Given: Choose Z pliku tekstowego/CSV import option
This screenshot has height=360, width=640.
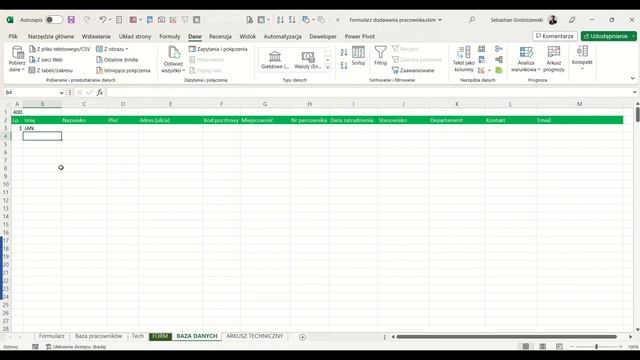Looking at the screenshot, I should click(x=60, y=49).
